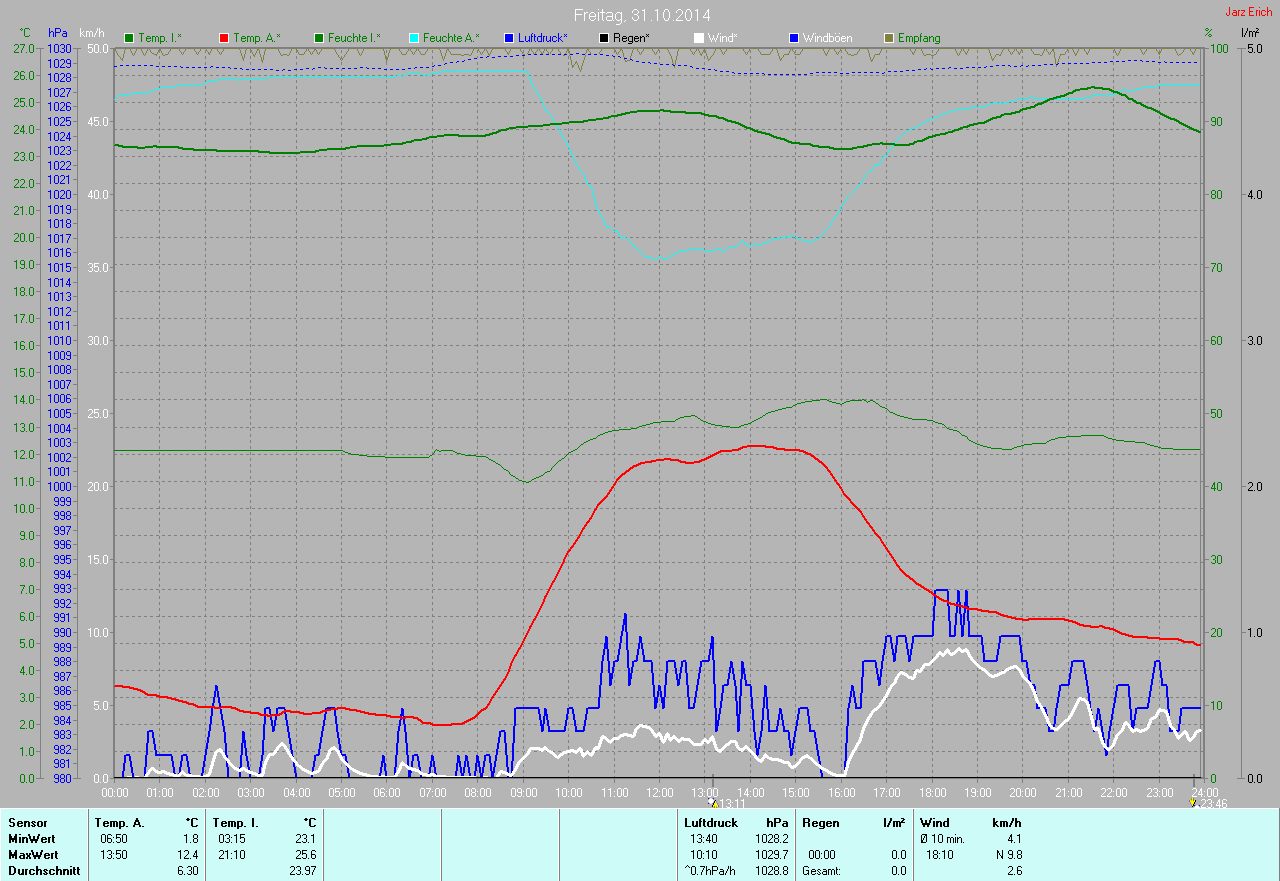
Task: Click the olive Empfang legend square
Action: (x=889, y=38)
